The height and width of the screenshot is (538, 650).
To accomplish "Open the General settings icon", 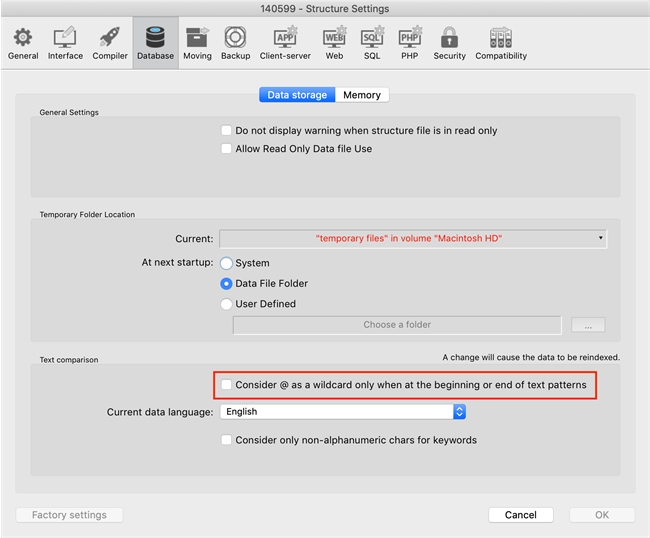I will pyautogui.click(x=23, y=42).
